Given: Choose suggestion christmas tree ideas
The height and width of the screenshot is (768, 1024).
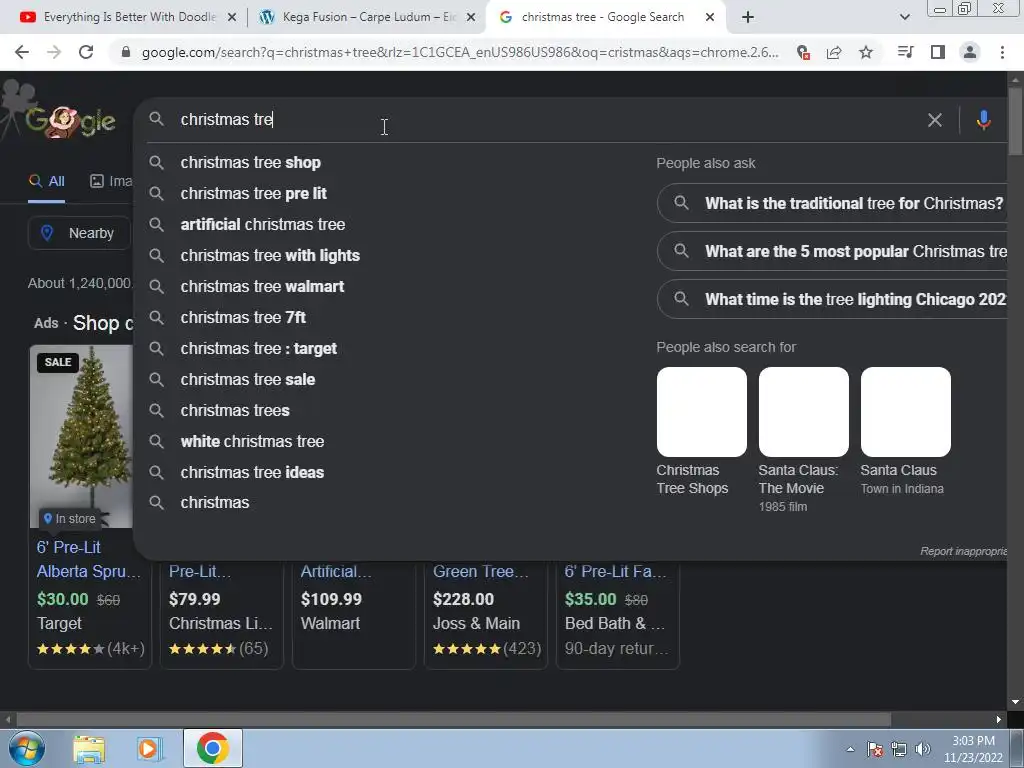Looking at the screenshot, I should point(252,473).
